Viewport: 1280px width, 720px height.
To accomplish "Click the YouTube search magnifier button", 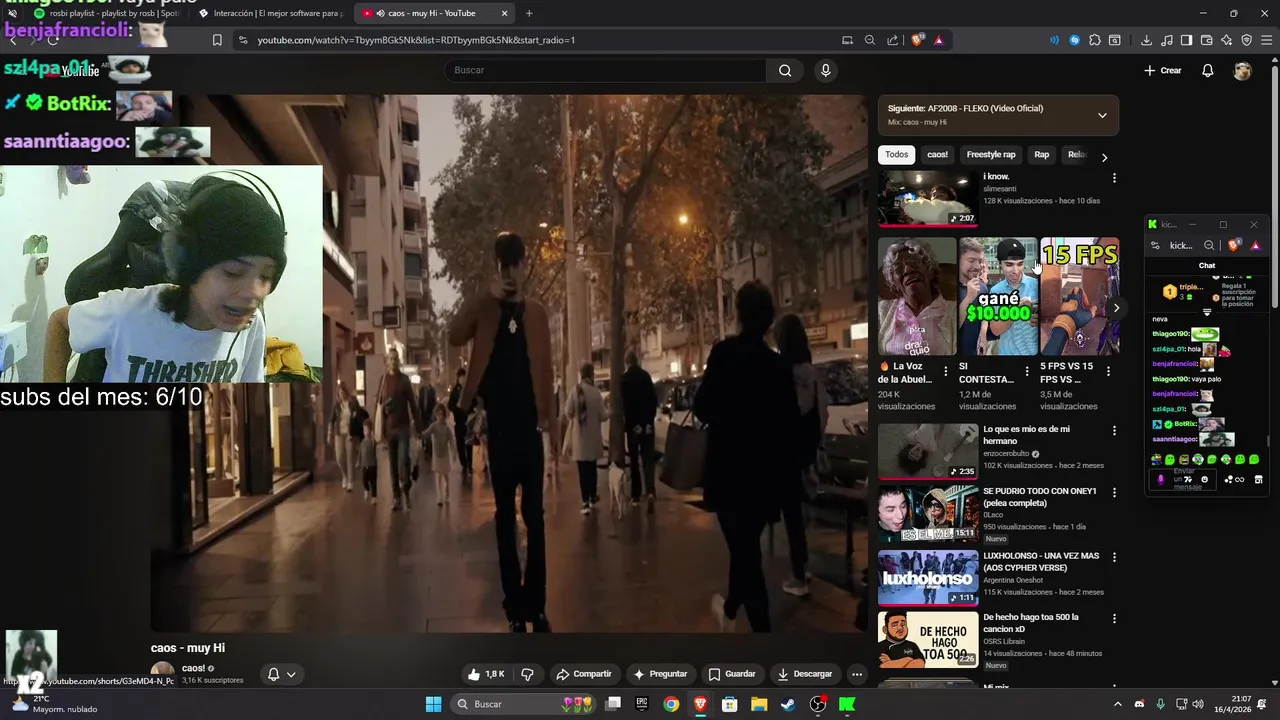I will click(x=785, y=70).
